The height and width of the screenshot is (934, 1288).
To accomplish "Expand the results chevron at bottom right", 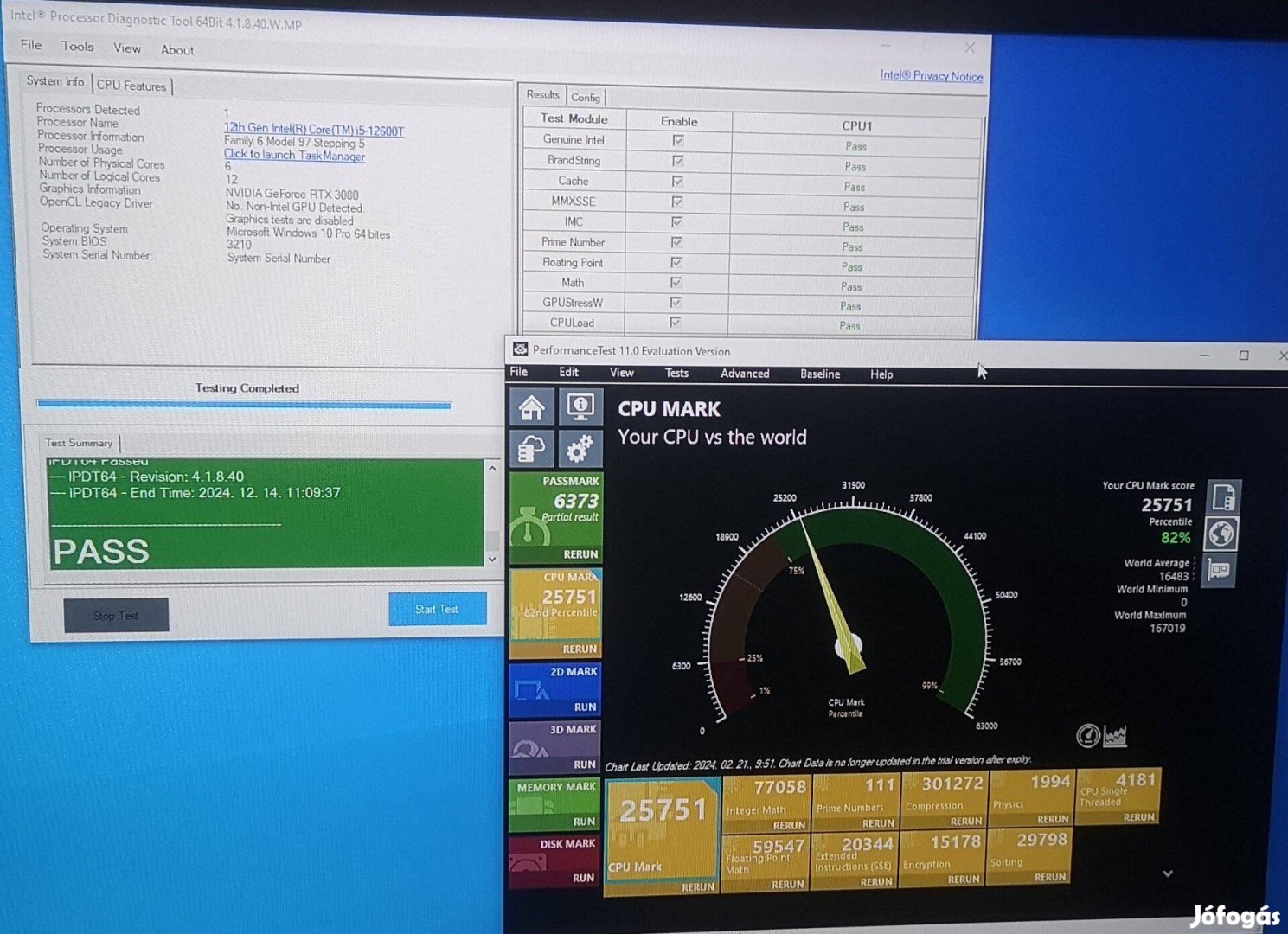I will [x=1168, y=873].
